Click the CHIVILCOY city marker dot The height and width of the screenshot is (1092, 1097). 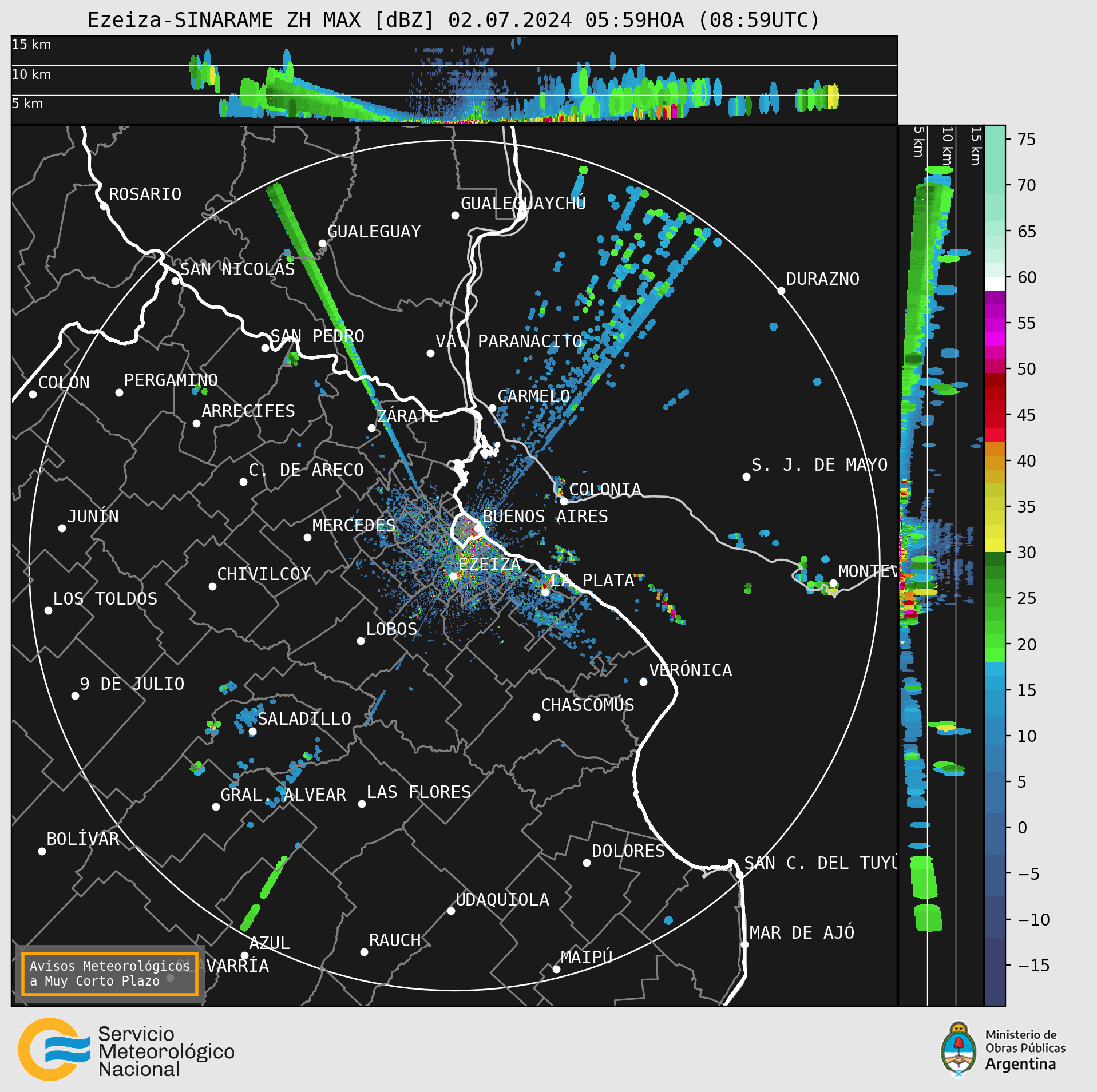pos(212,586)
